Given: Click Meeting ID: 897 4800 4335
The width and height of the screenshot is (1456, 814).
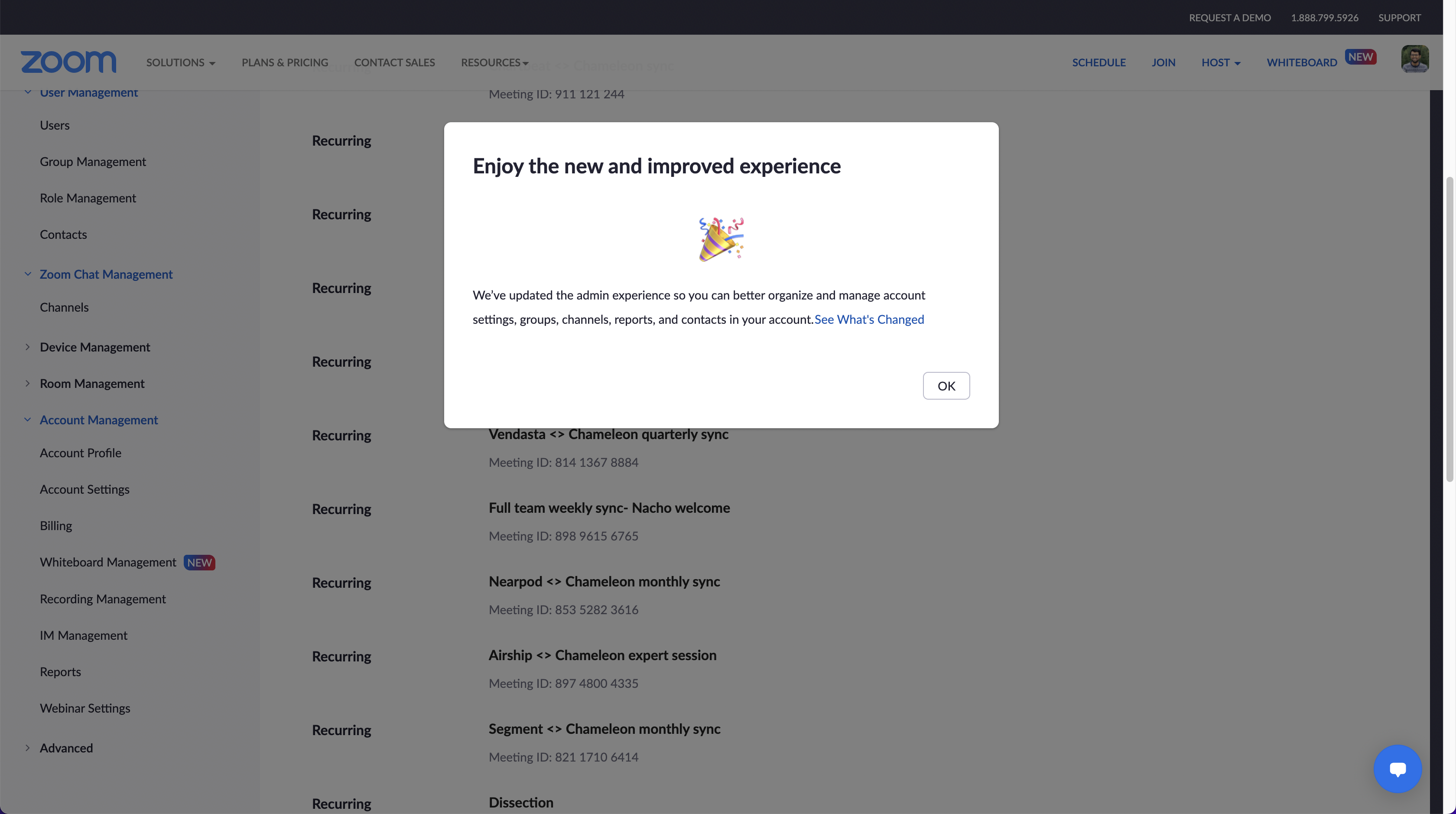Looking at the screenshot, I should (x=563, y=684).
